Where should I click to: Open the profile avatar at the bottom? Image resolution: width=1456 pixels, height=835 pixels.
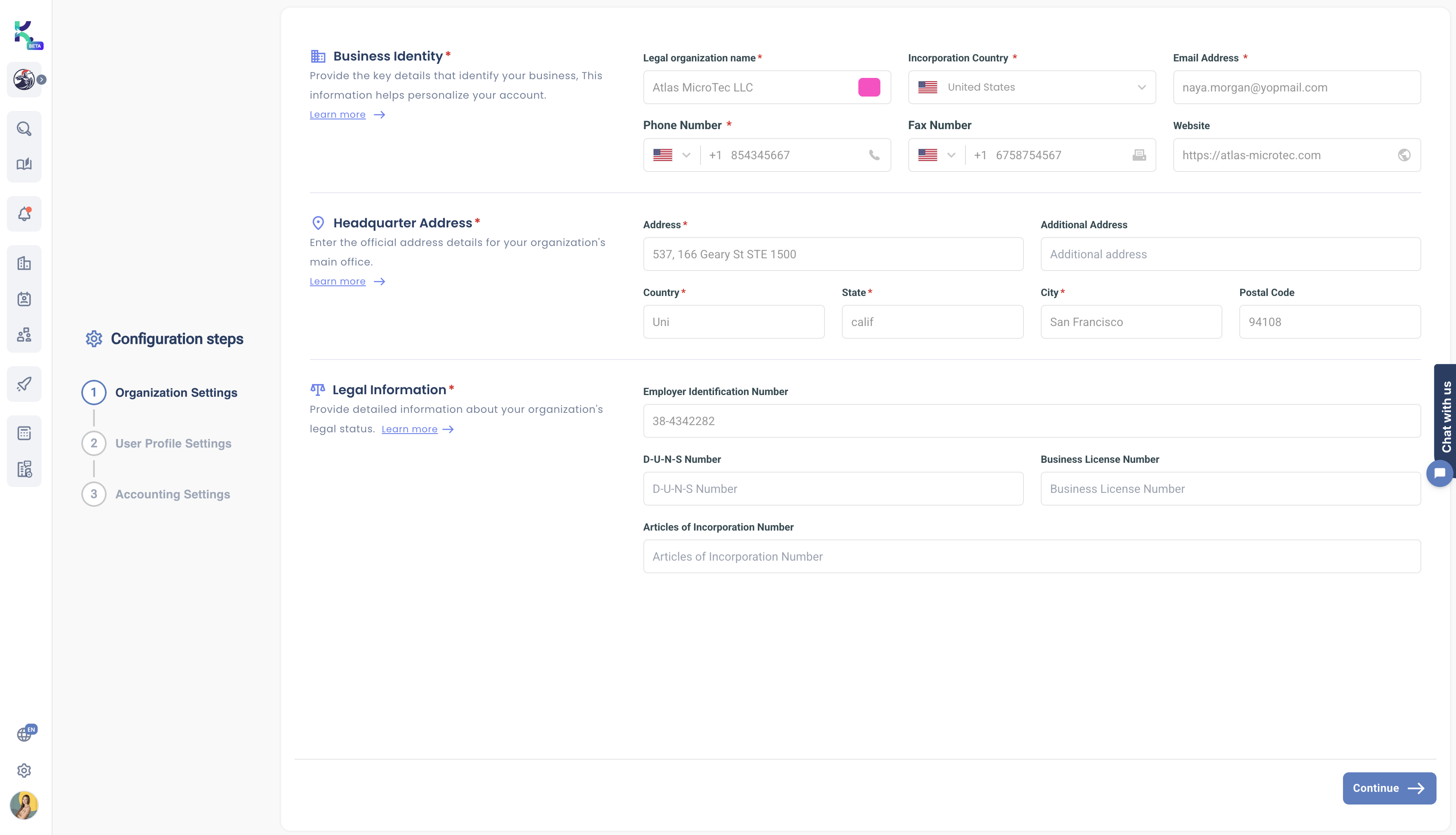pyautogui.click(x=24, y=805)
